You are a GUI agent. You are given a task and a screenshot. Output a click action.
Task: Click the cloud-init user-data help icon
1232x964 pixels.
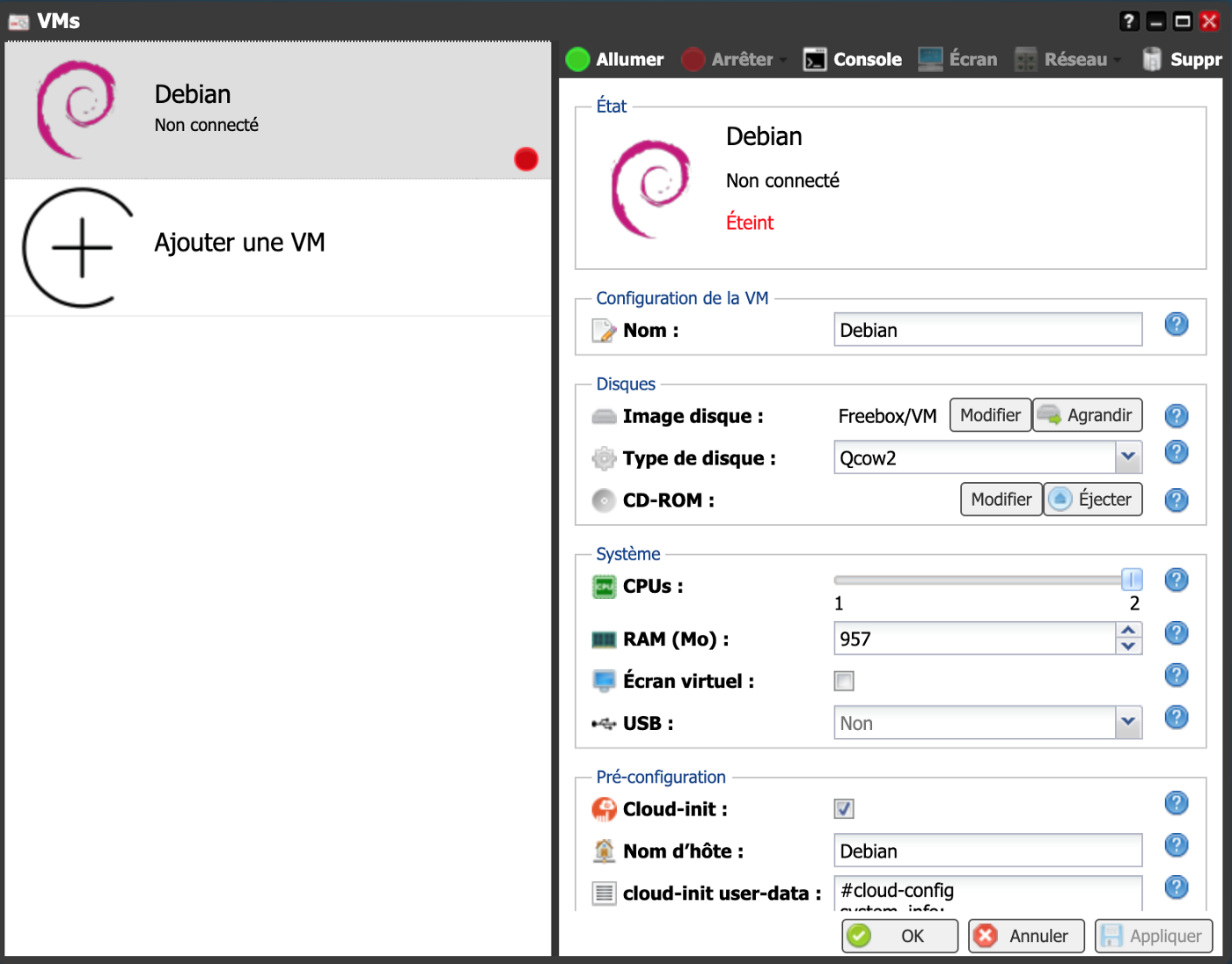tap(1177, 887)
